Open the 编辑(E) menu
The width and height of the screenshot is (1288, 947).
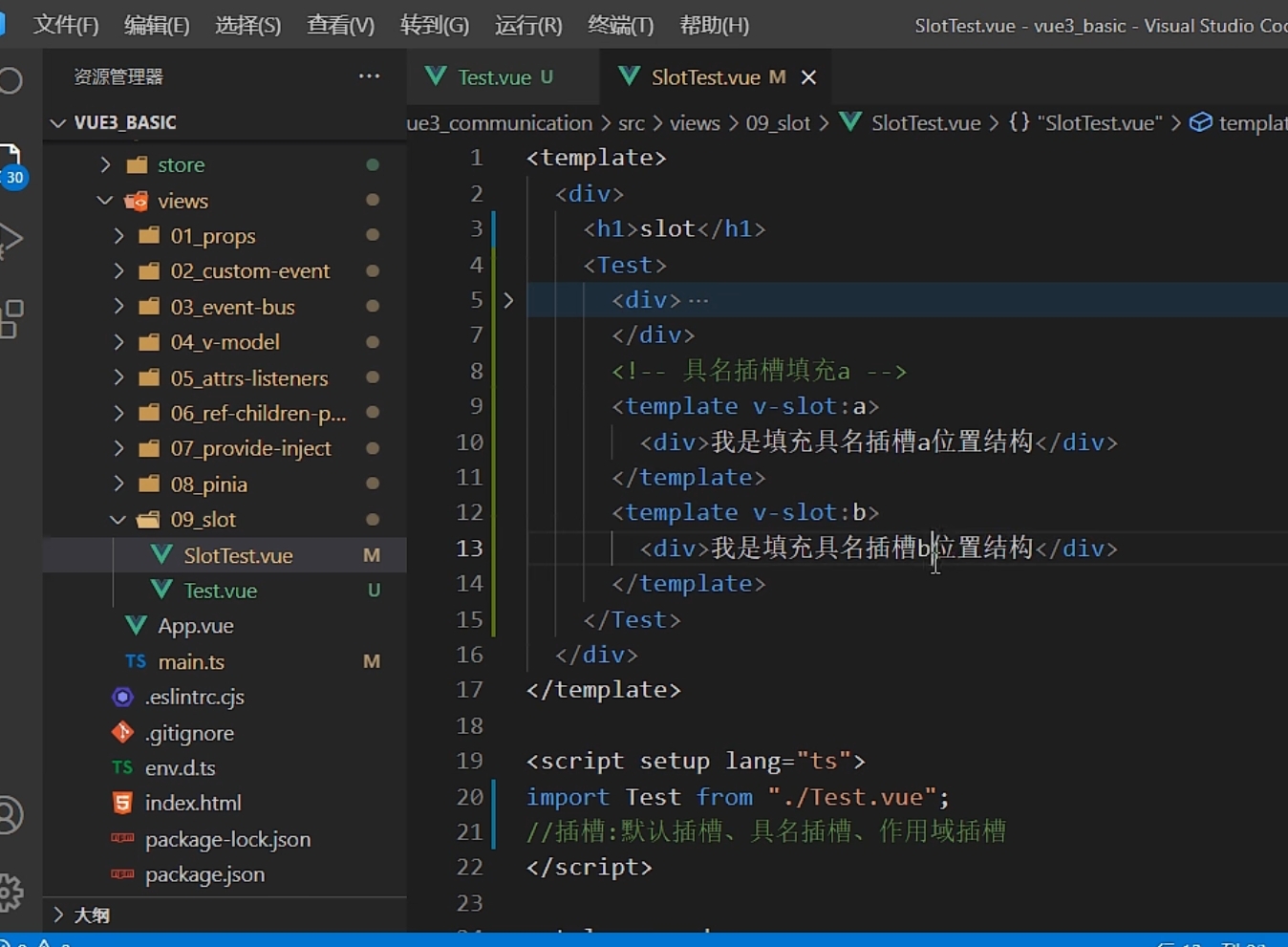pos(157,25)
